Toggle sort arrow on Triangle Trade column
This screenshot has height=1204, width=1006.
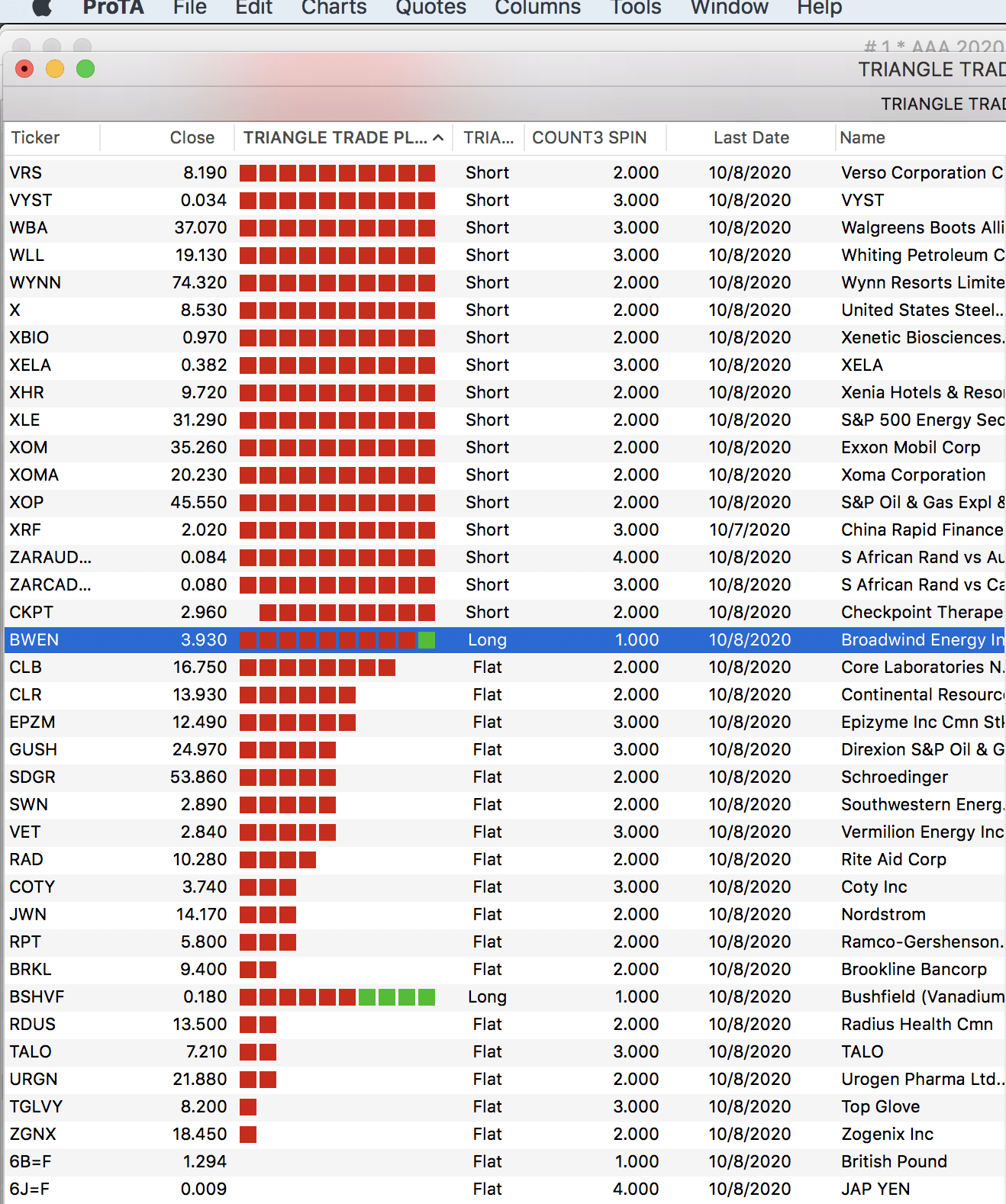[438, 137]
